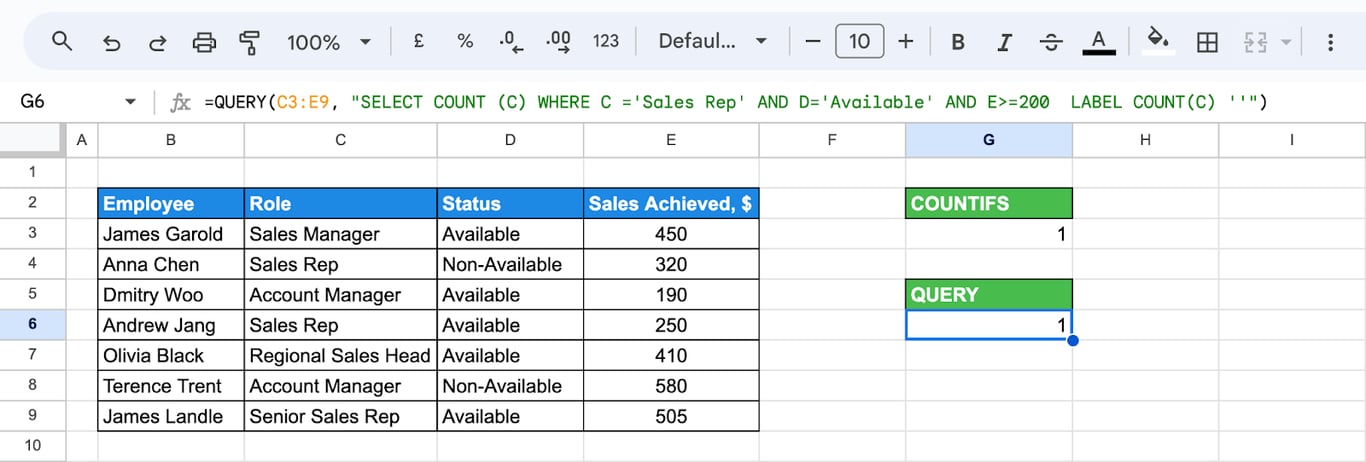This screenshot has width=1366, height=462.
Task: Select column A header
Action: pos(81,141)
